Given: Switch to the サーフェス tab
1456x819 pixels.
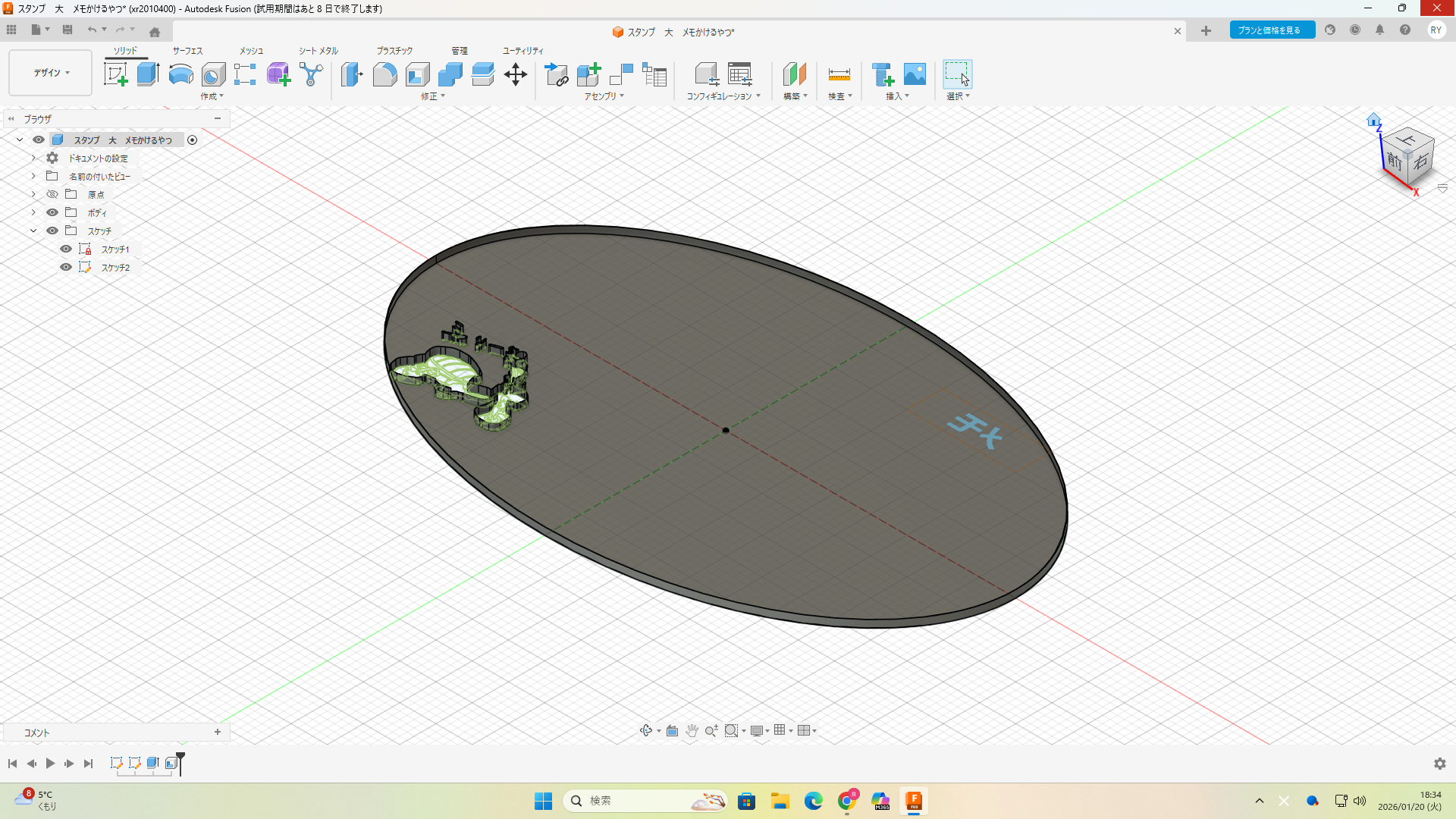Looking at the screenshot, I should click(187, 51).
